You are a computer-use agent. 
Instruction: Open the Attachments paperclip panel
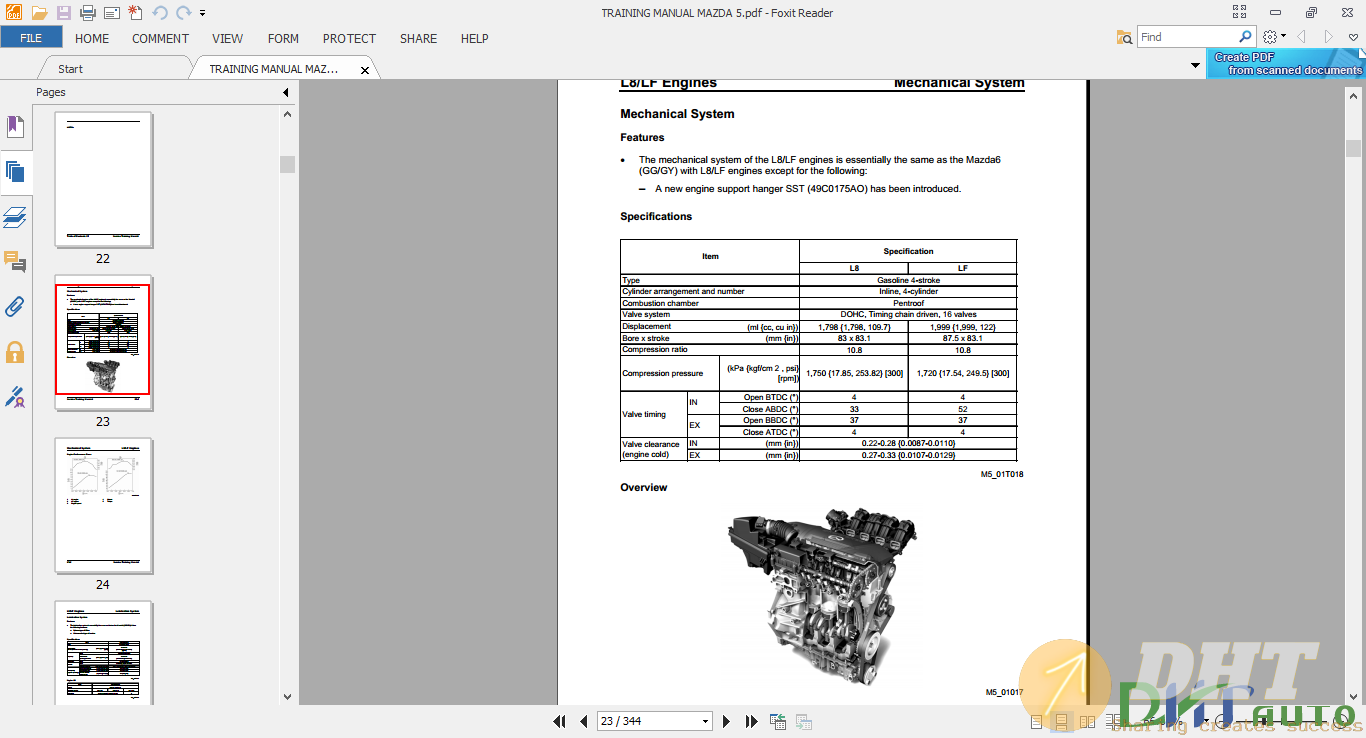click(15, 306)
